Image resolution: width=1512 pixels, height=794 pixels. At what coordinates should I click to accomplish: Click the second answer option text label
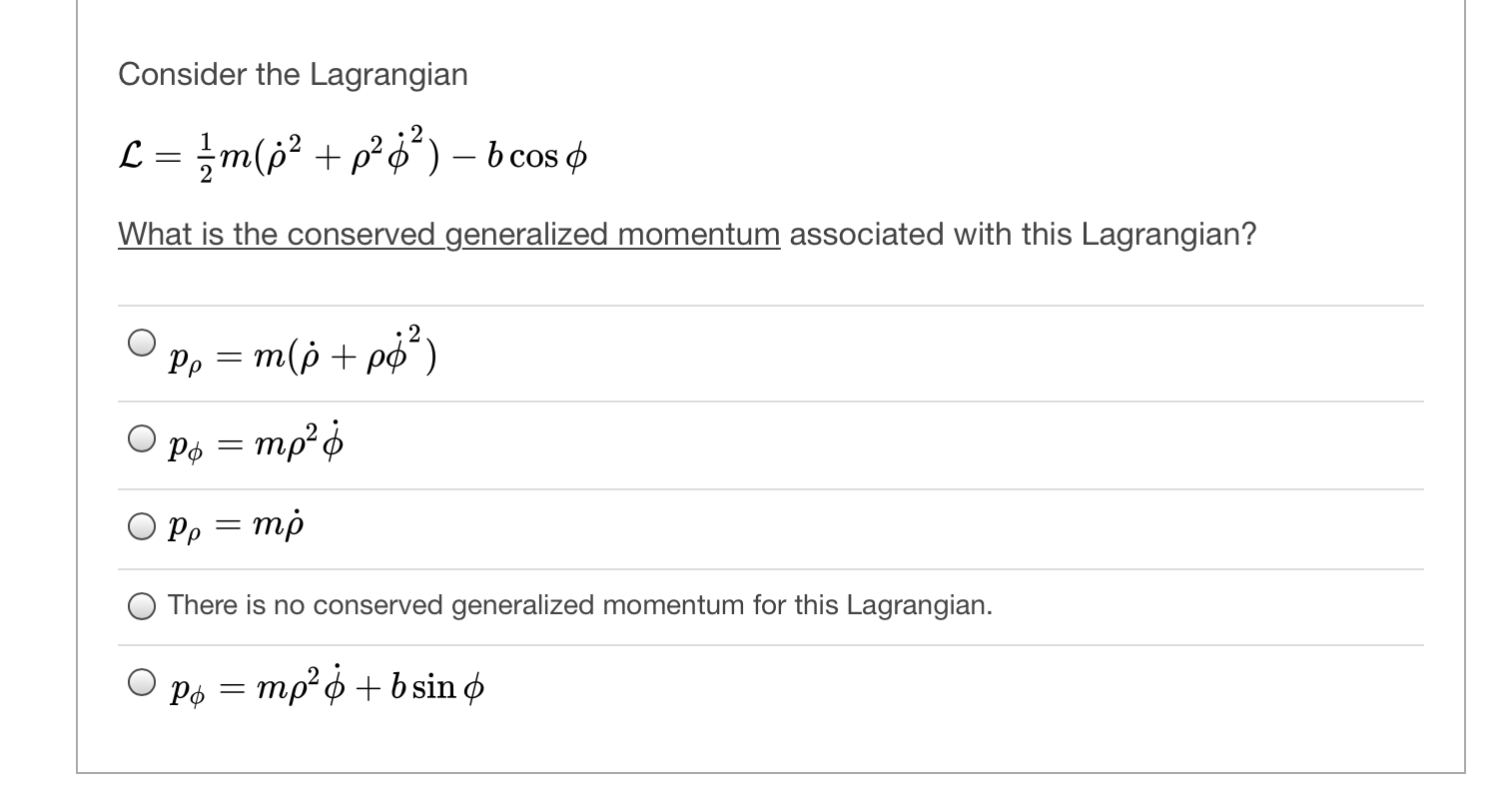click(255, 443)
